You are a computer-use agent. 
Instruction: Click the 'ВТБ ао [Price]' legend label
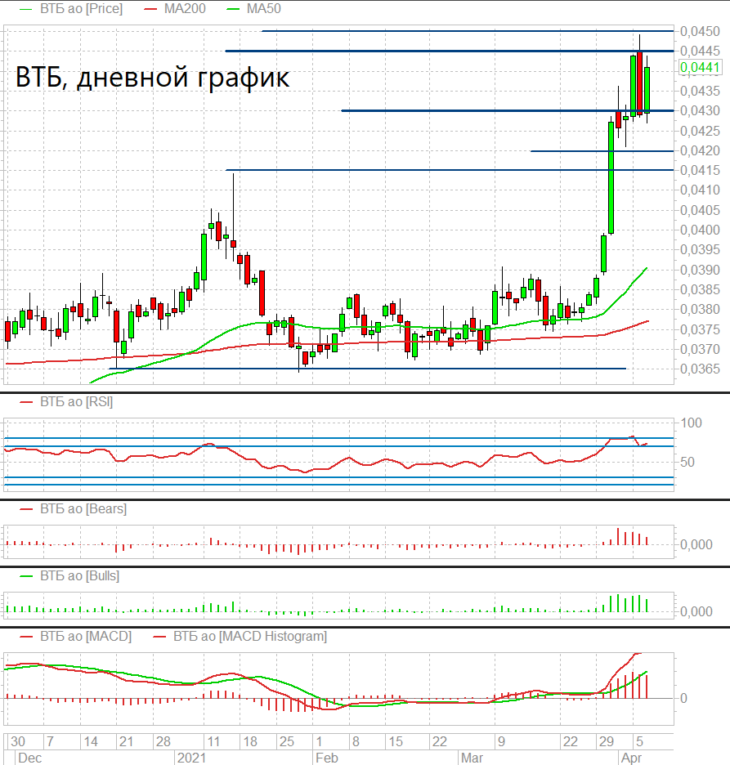point(81,9)
